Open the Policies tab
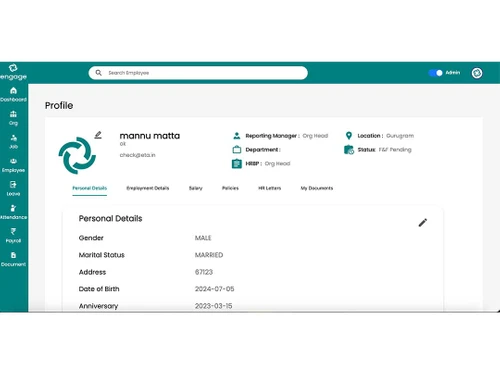The height and width of the screenshot is (375, 500). (x=230, y=188)
